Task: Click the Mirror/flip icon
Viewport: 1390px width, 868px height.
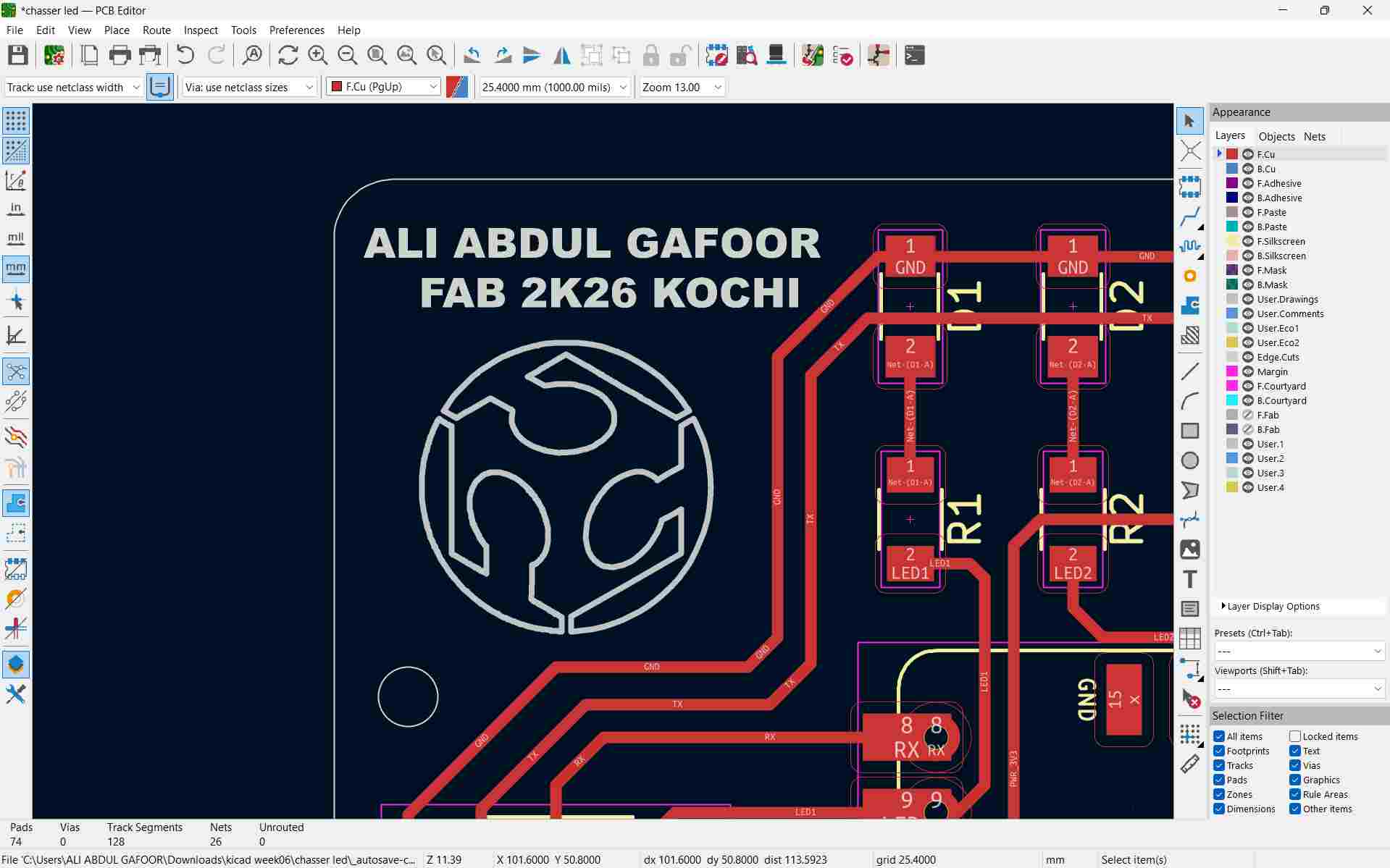Action: click(x=561, y=55)
